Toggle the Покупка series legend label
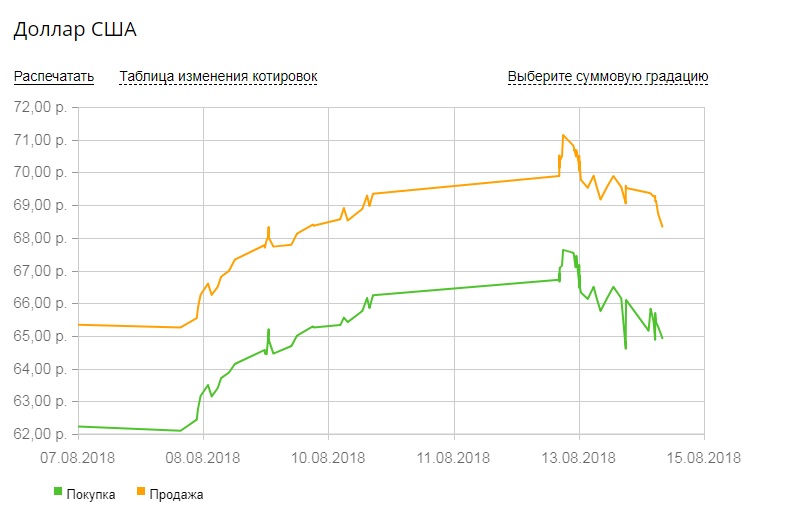This screenshot has width=789, height=515. 91,494
